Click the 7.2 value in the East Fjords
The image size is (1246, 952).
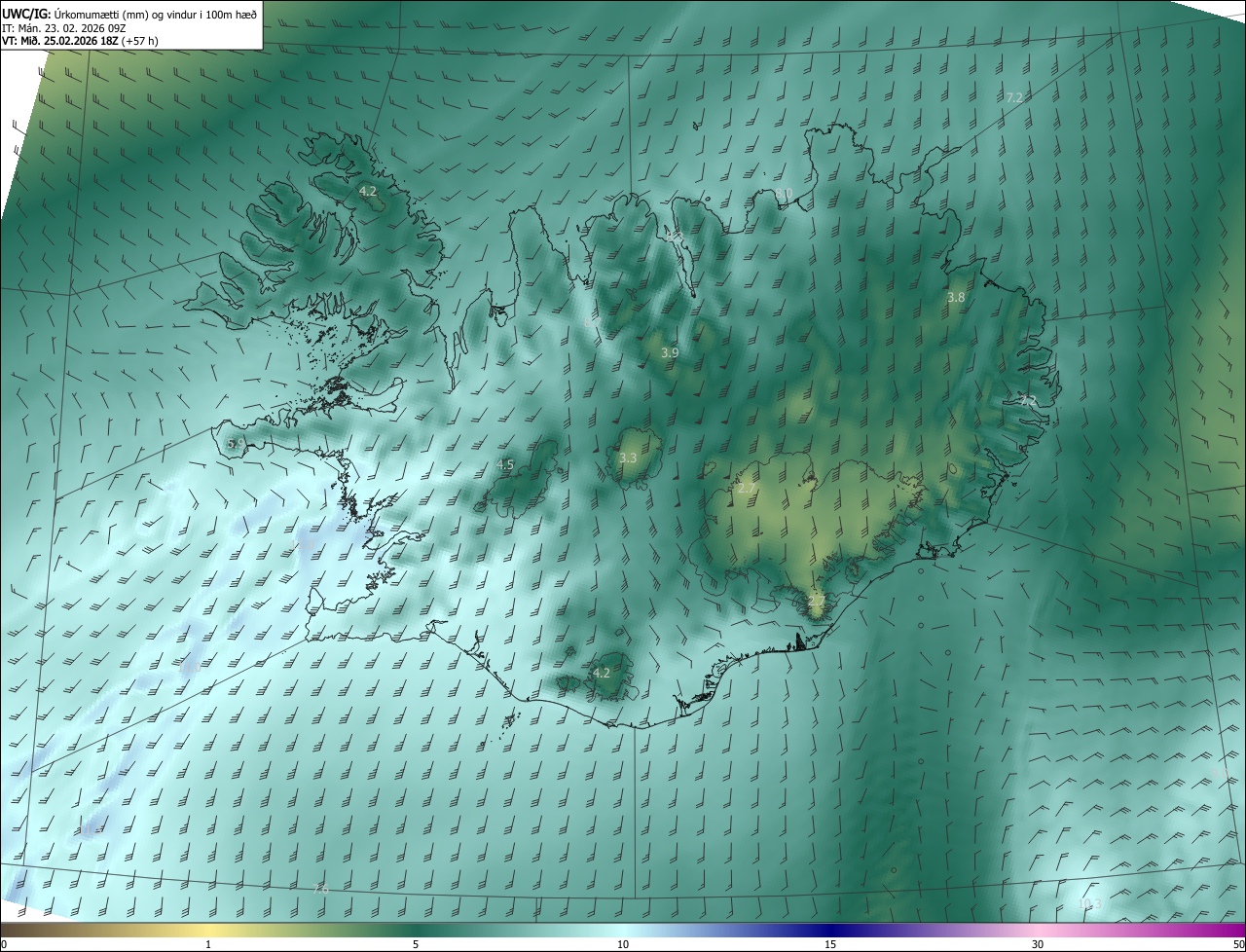click(x=1028, y=401)
